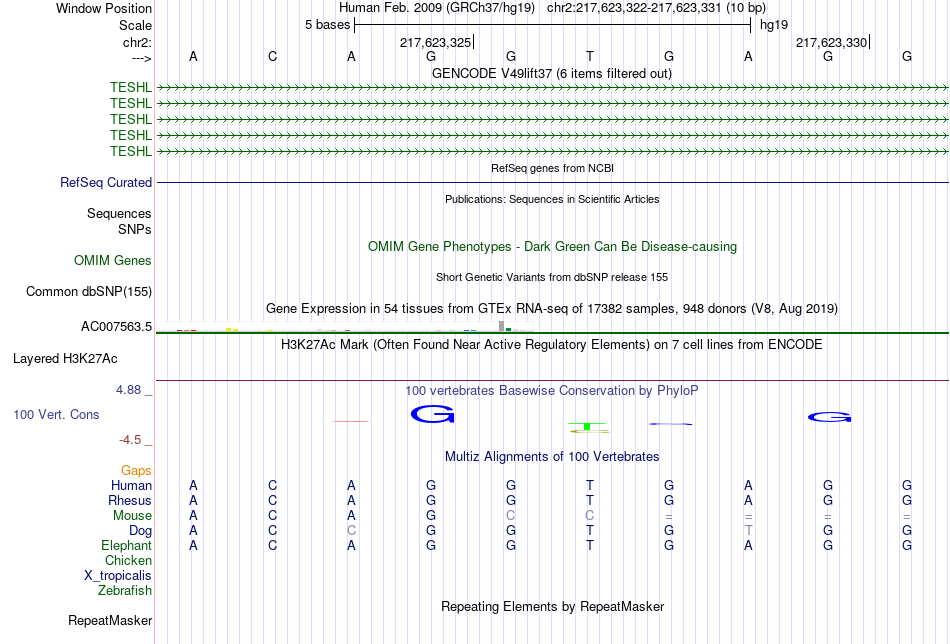Click the RepeatMasker track label
This screenshot has width=950, height=644.
pyautogui.click(x=110, y=620)
